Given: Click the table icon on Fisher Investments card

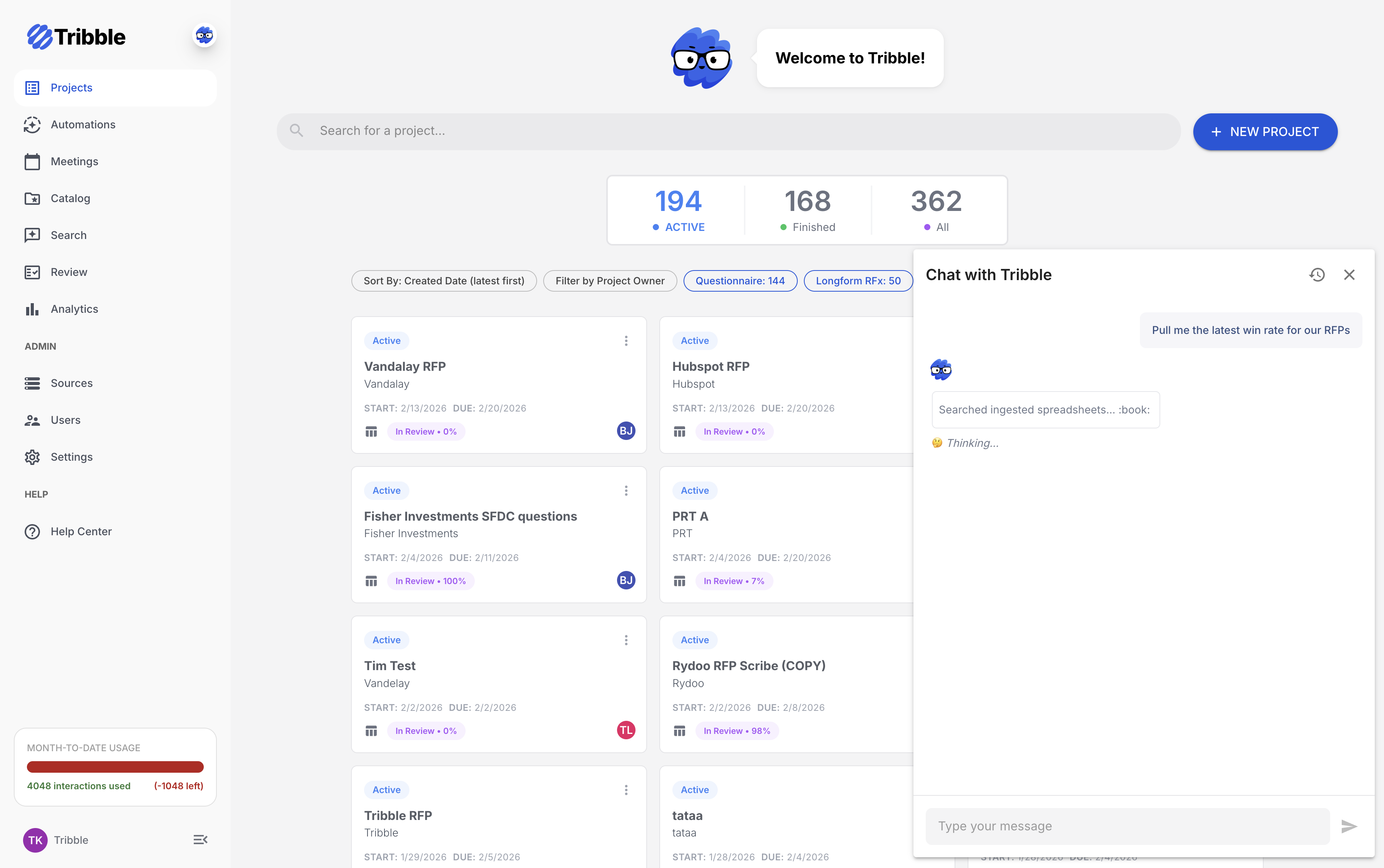Looking at the screenshot, I should point(371,581).
